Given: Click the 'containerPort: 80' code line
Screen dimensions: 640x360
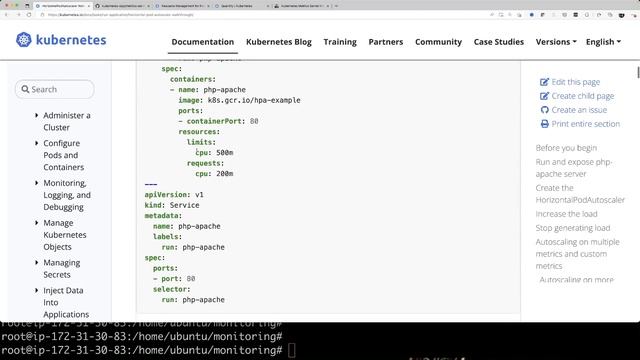Looking at the screenshot, I should 218,121.
